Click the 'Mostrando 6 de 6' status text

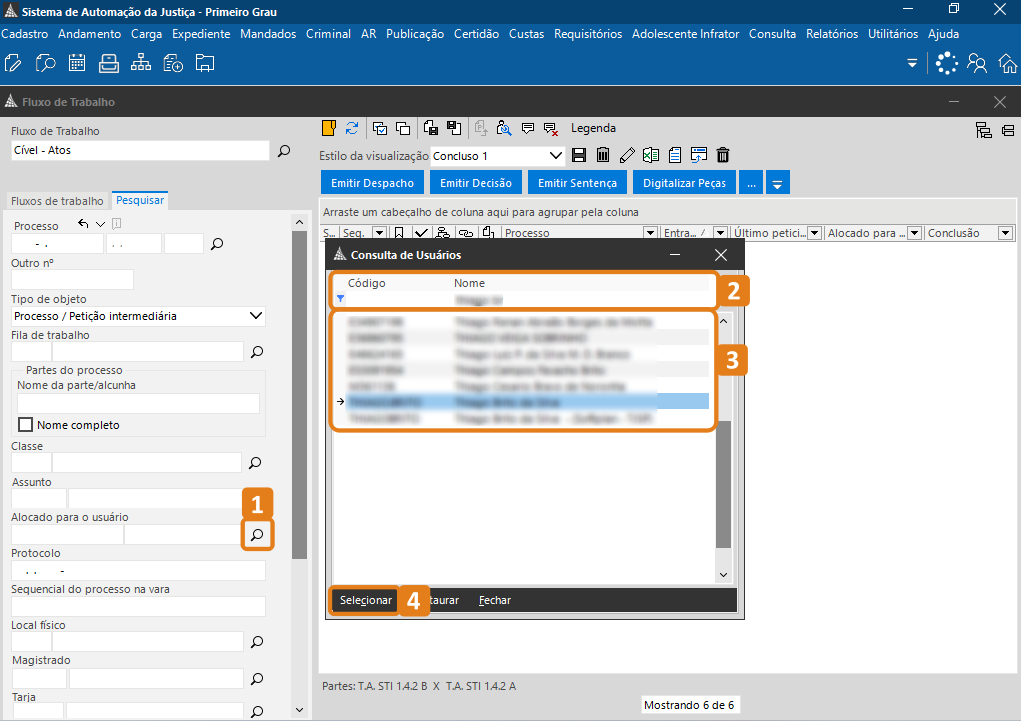click(689, 705)
